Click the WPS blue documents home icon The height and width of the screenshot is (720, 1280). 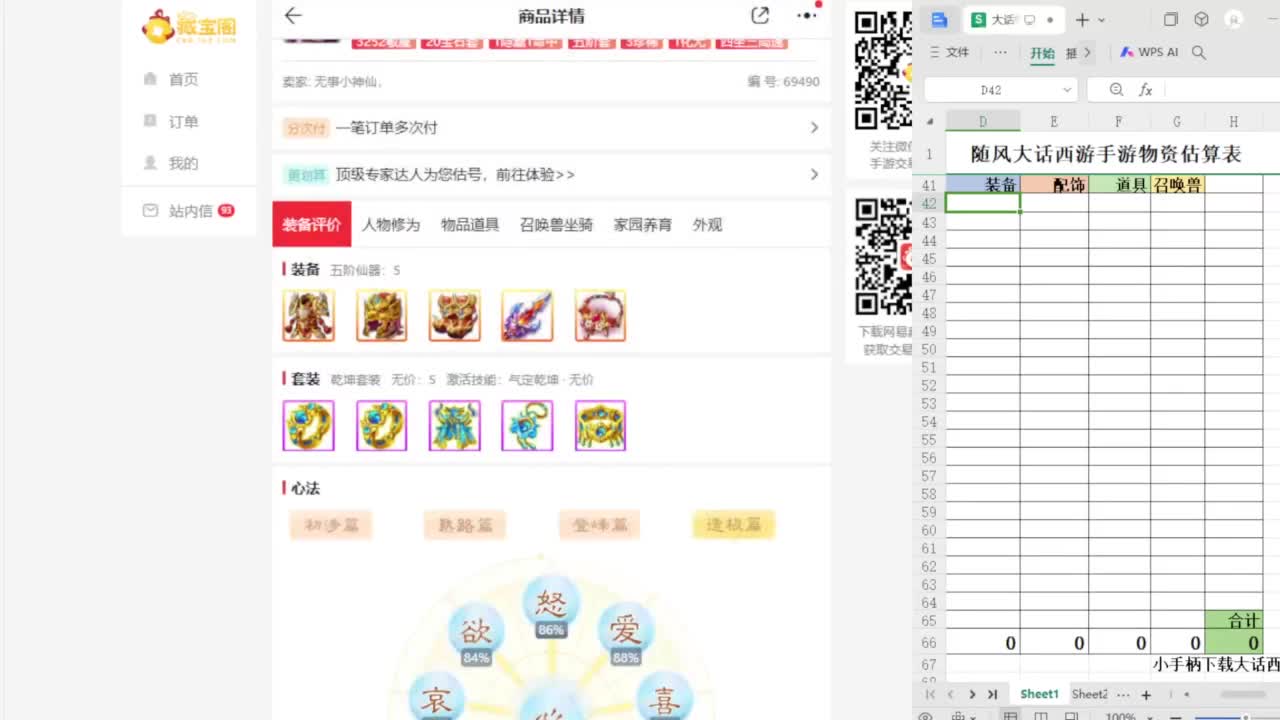pyautogui.click(x=938, y=18)
